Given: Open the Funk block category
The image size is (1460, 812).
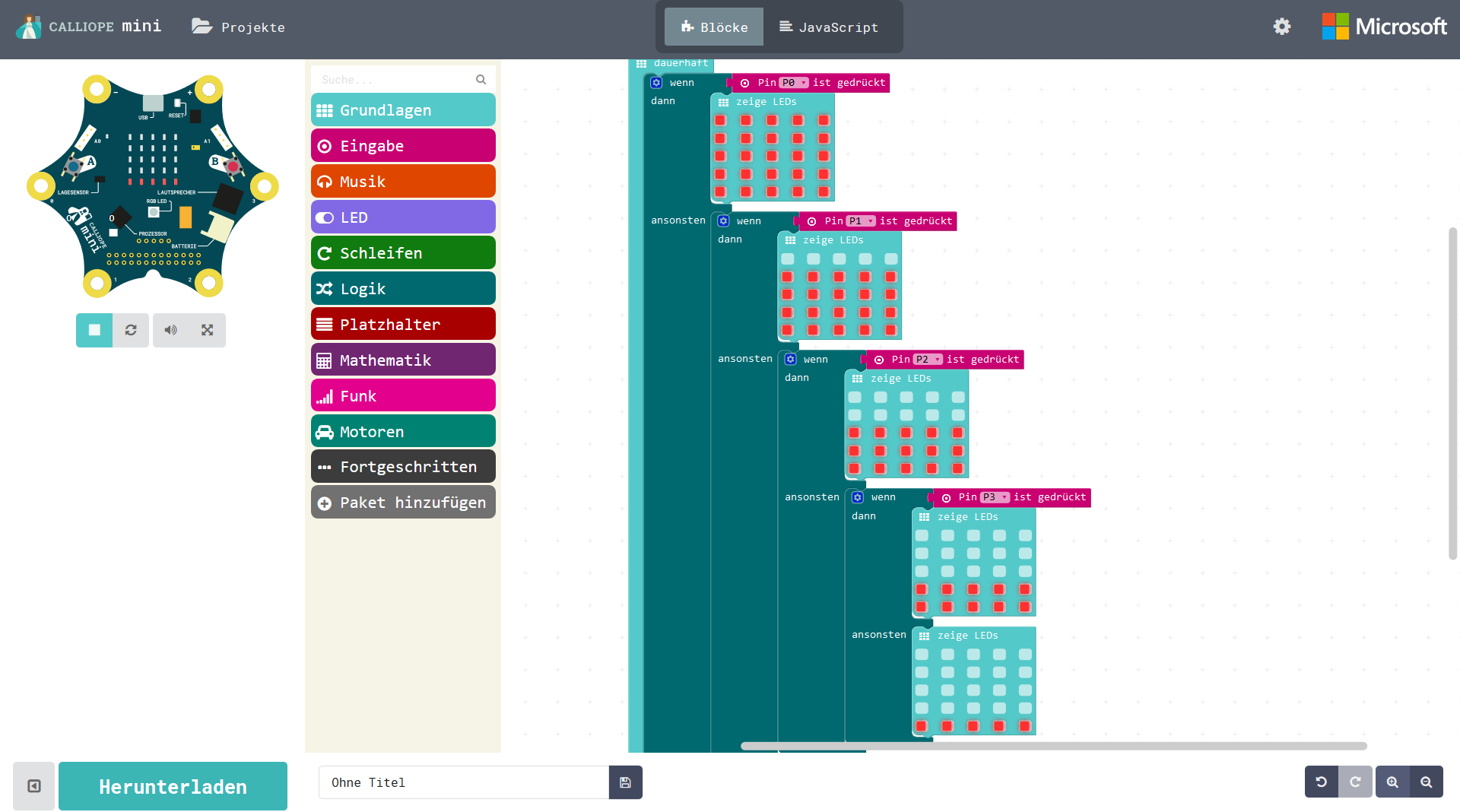Looking at the screenshot, I should click(403, 396).
